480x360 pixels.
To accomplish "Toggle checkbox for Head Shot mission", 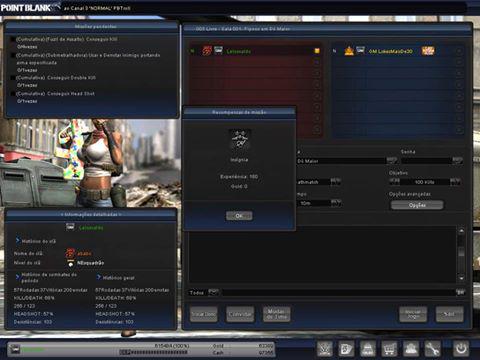I will pos(13,94).
